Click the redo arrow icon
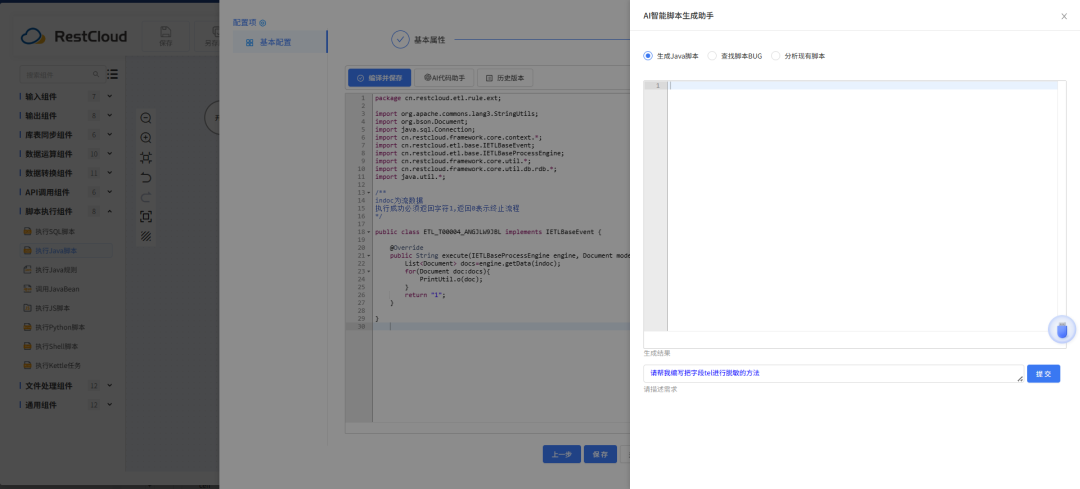The width and height of the screenshot is (1080, 489). 145,198
